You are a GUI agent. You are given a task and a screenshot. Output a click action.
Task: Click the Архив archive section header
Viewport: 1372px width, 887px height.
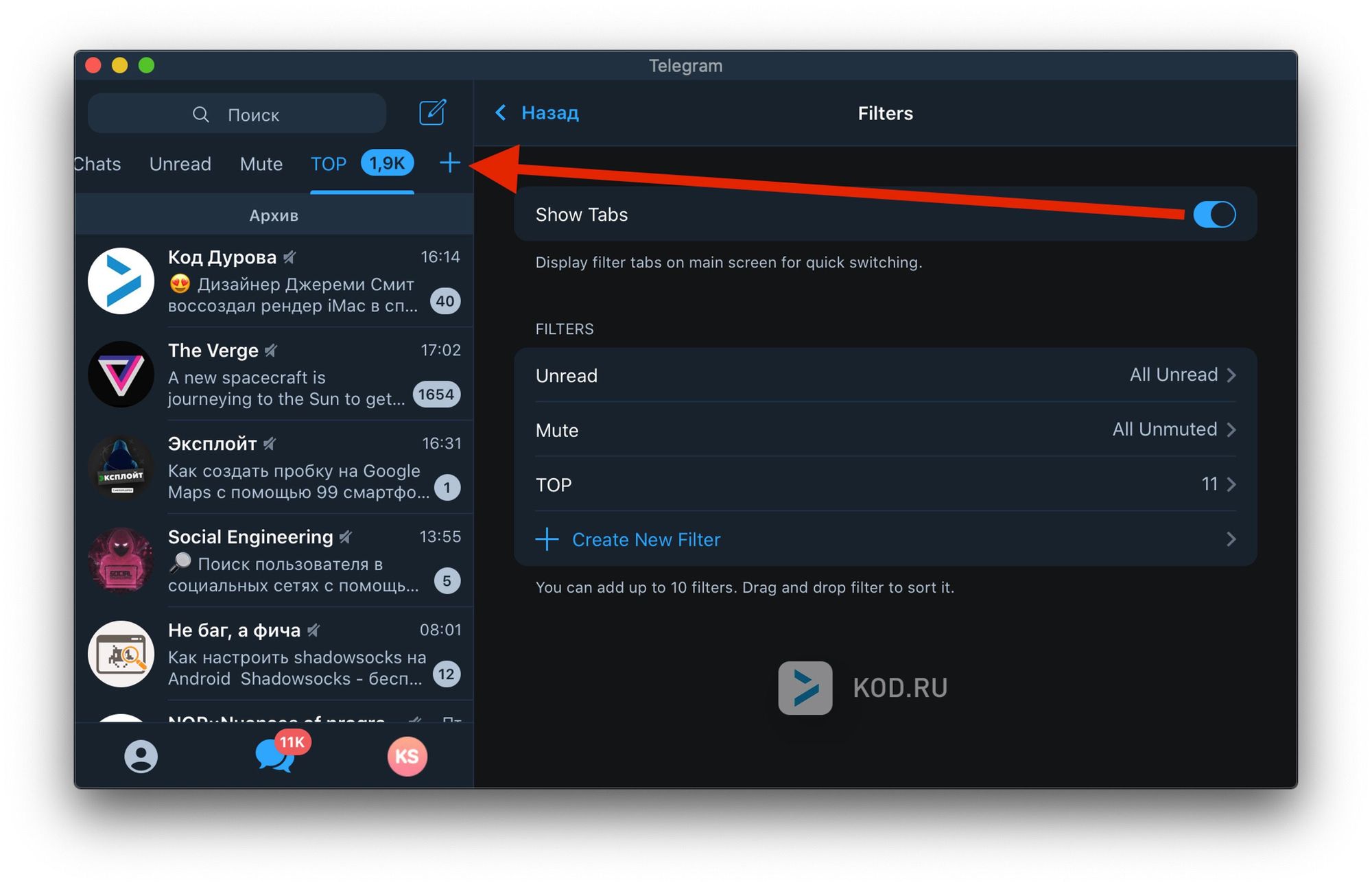pos(275,213)
